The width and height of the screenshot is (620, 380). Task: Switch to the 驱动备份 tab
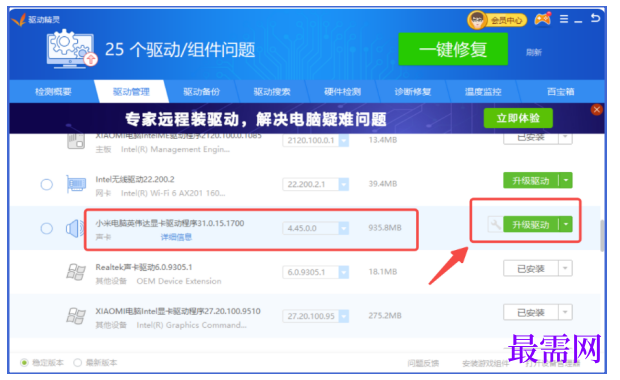click(201, 92)
